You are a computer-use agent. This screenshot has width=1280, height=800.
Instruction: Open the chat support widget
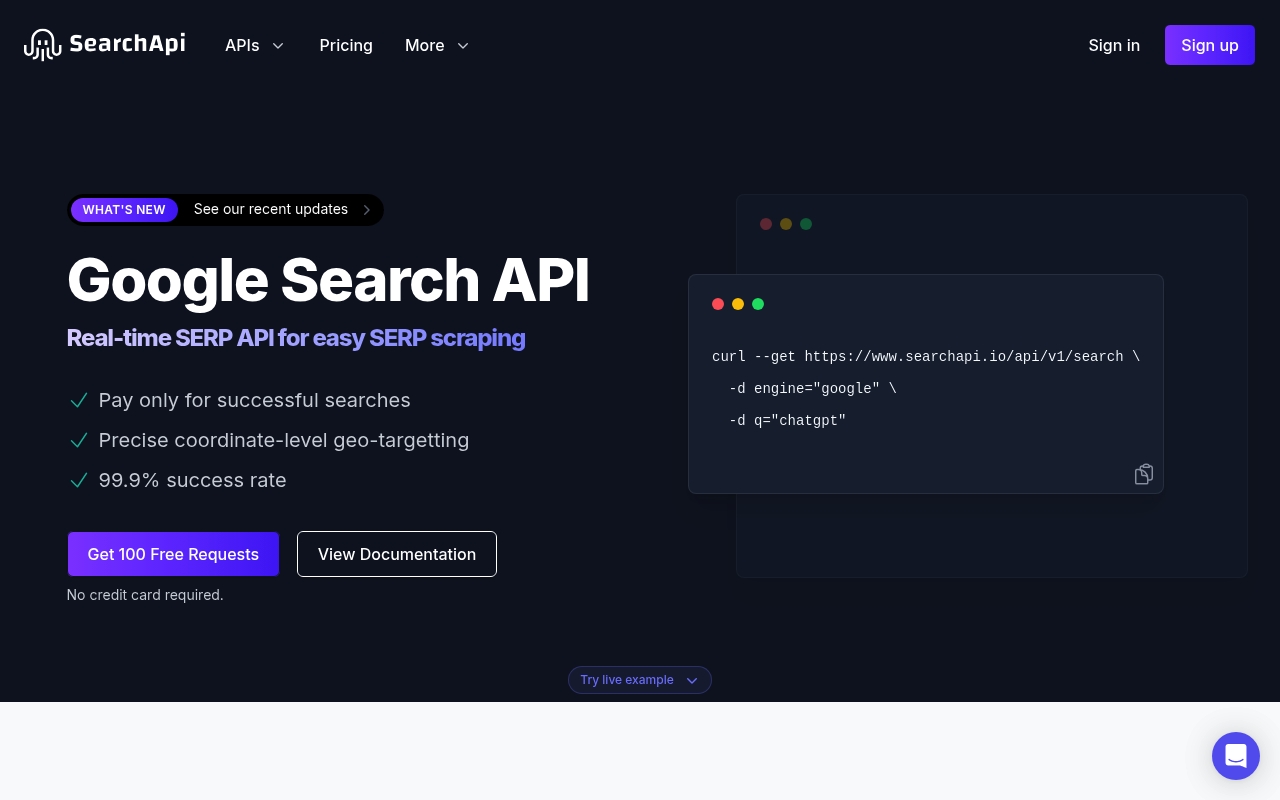click(1236, 756)
